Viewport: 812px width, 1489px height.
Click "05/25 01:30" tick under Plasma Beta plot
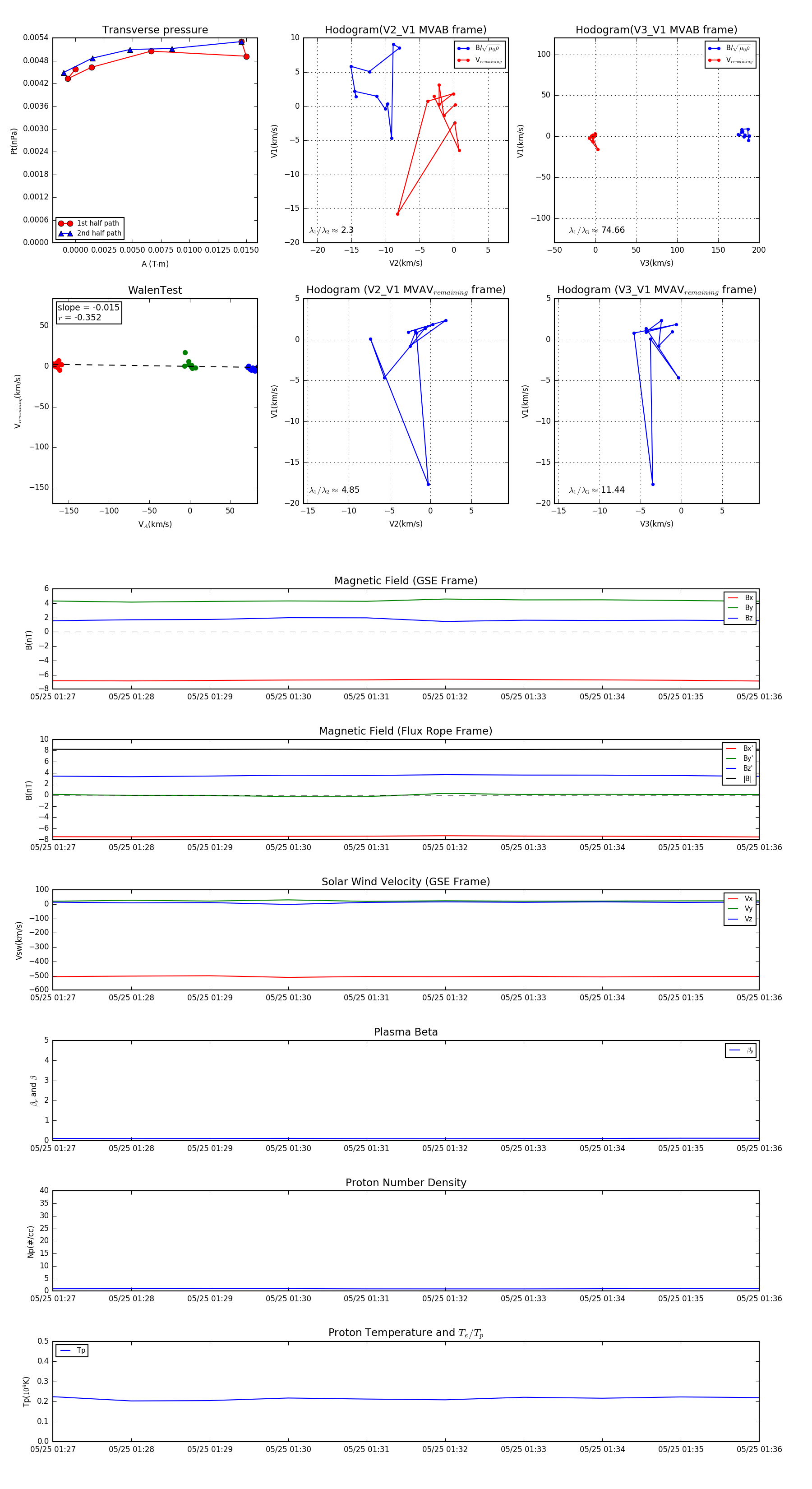[288, 1148]
